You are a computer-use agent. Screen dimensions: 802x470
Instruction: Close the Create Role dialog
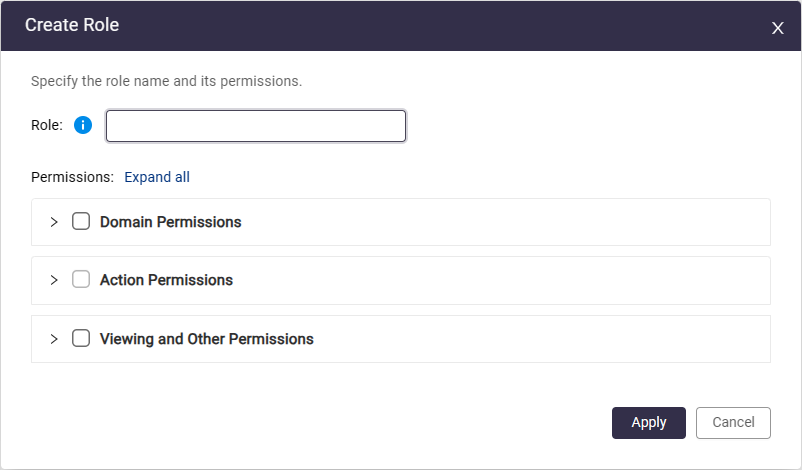pos(777,28)
